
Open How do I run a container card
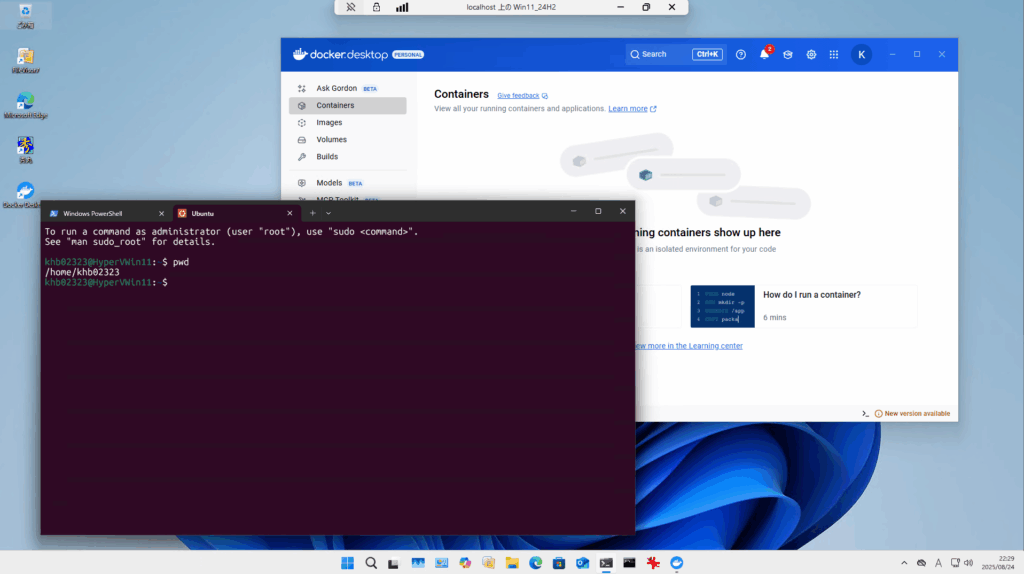click(x=804, y=306)
